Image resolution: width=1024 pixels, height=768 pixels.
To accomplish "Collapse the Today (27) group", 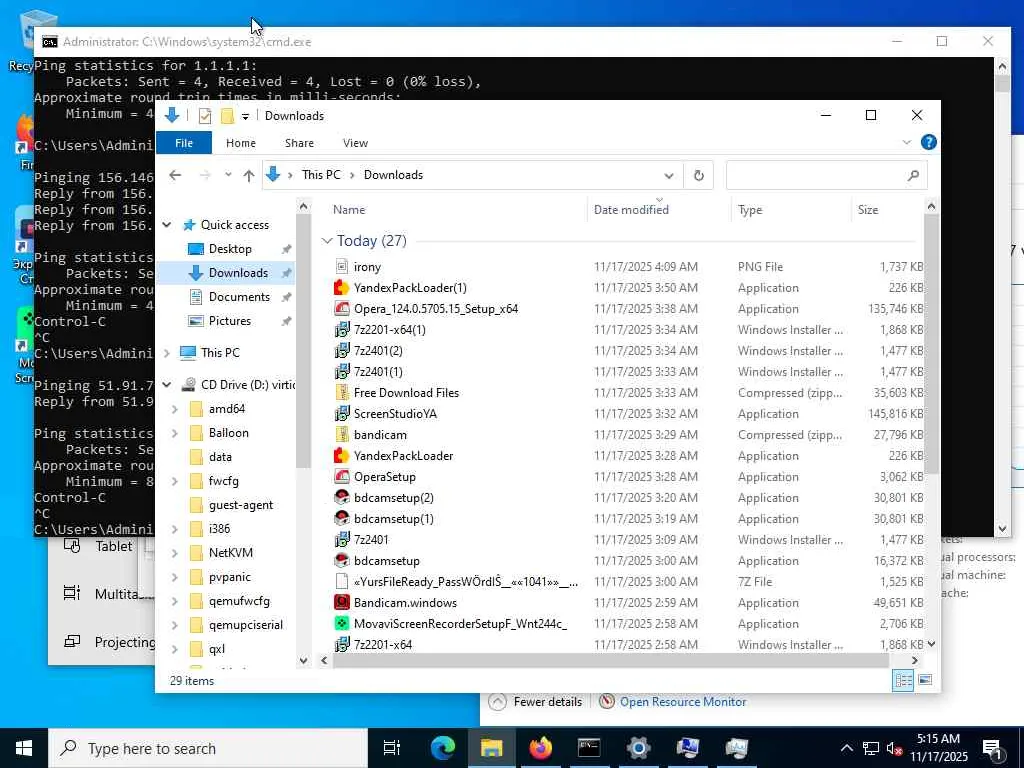I will (x=327, y=241).
